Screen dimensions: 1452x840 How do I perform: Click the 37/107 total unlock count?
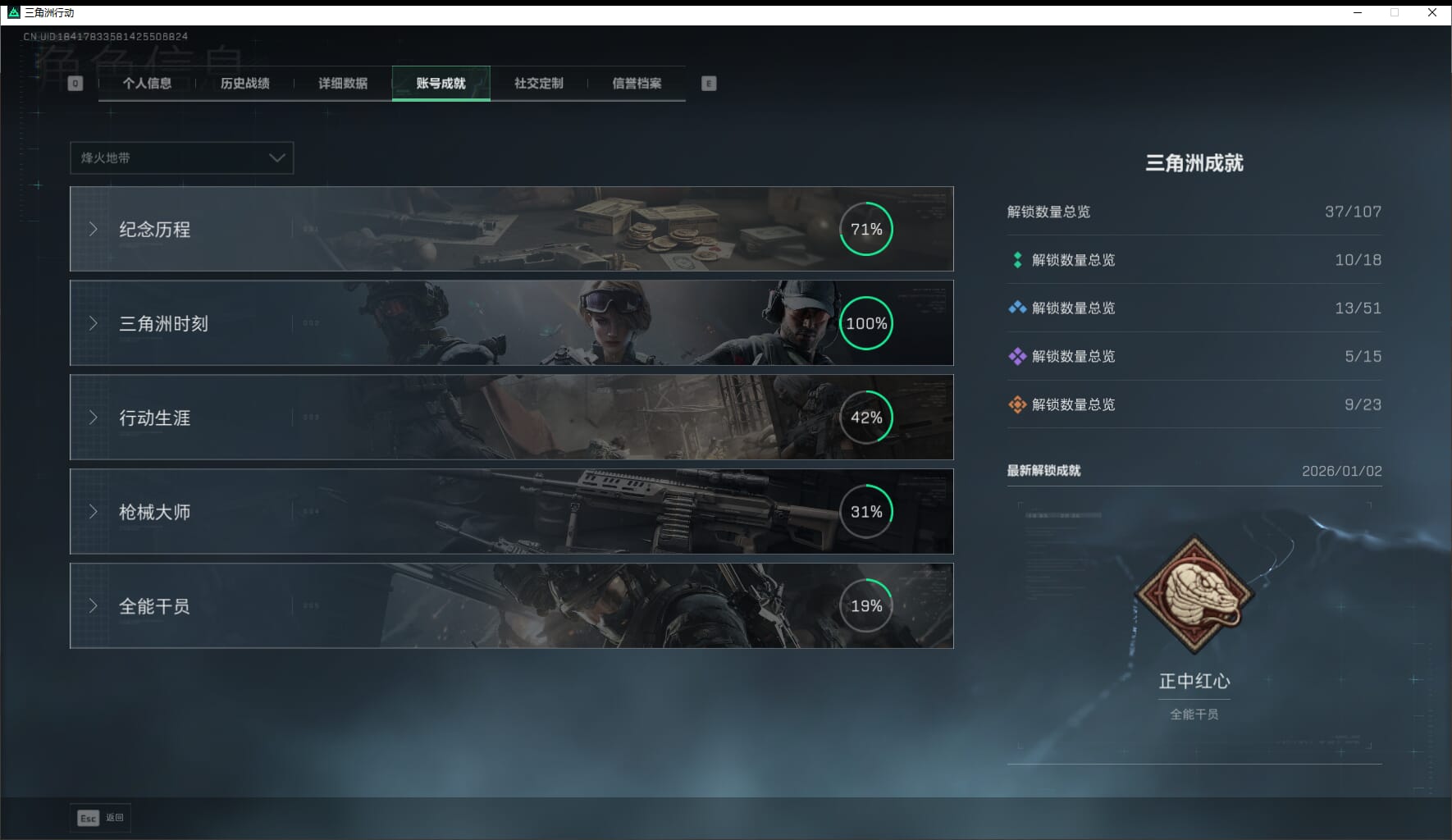pyautogui.click(x=1353, y=212)
